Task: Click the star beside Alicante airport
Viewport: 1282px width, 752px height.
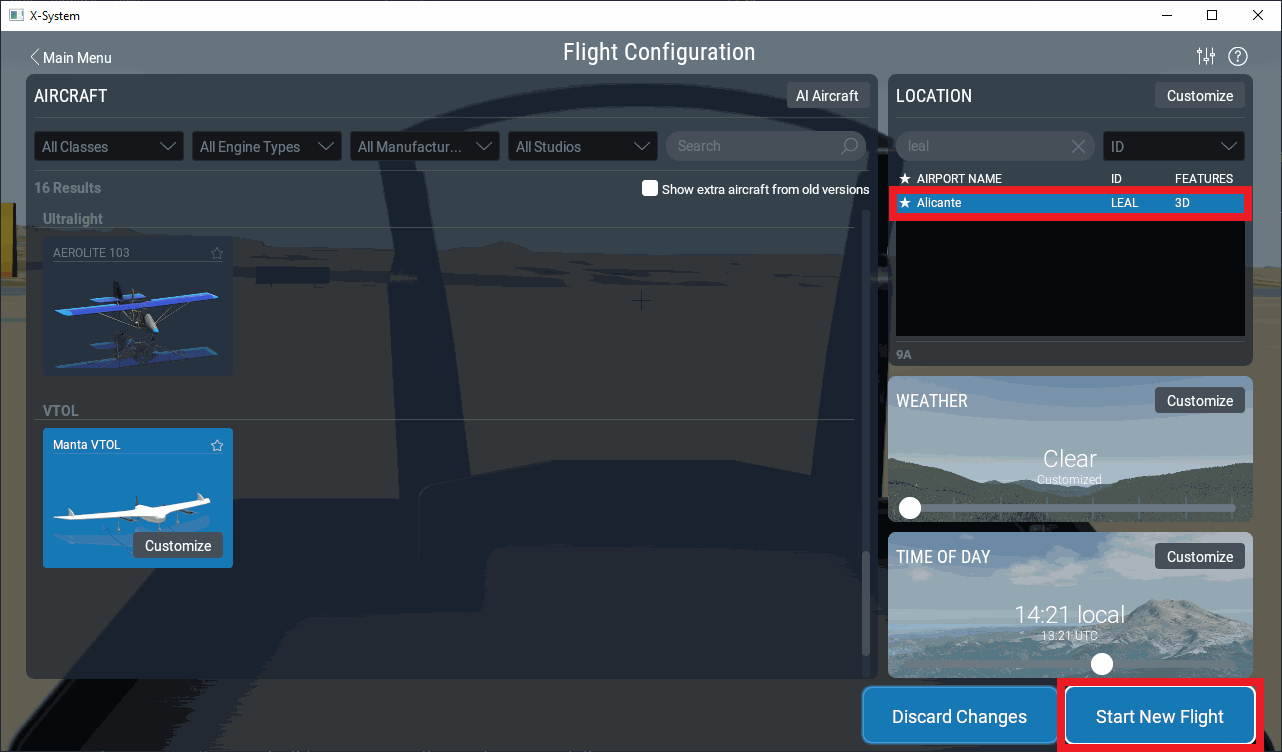Action: (x=905, y=203)
